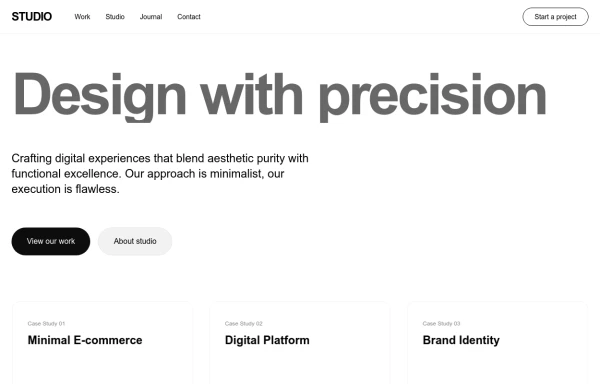Click the phrase Crafting digital experiences

click(81, 158)
